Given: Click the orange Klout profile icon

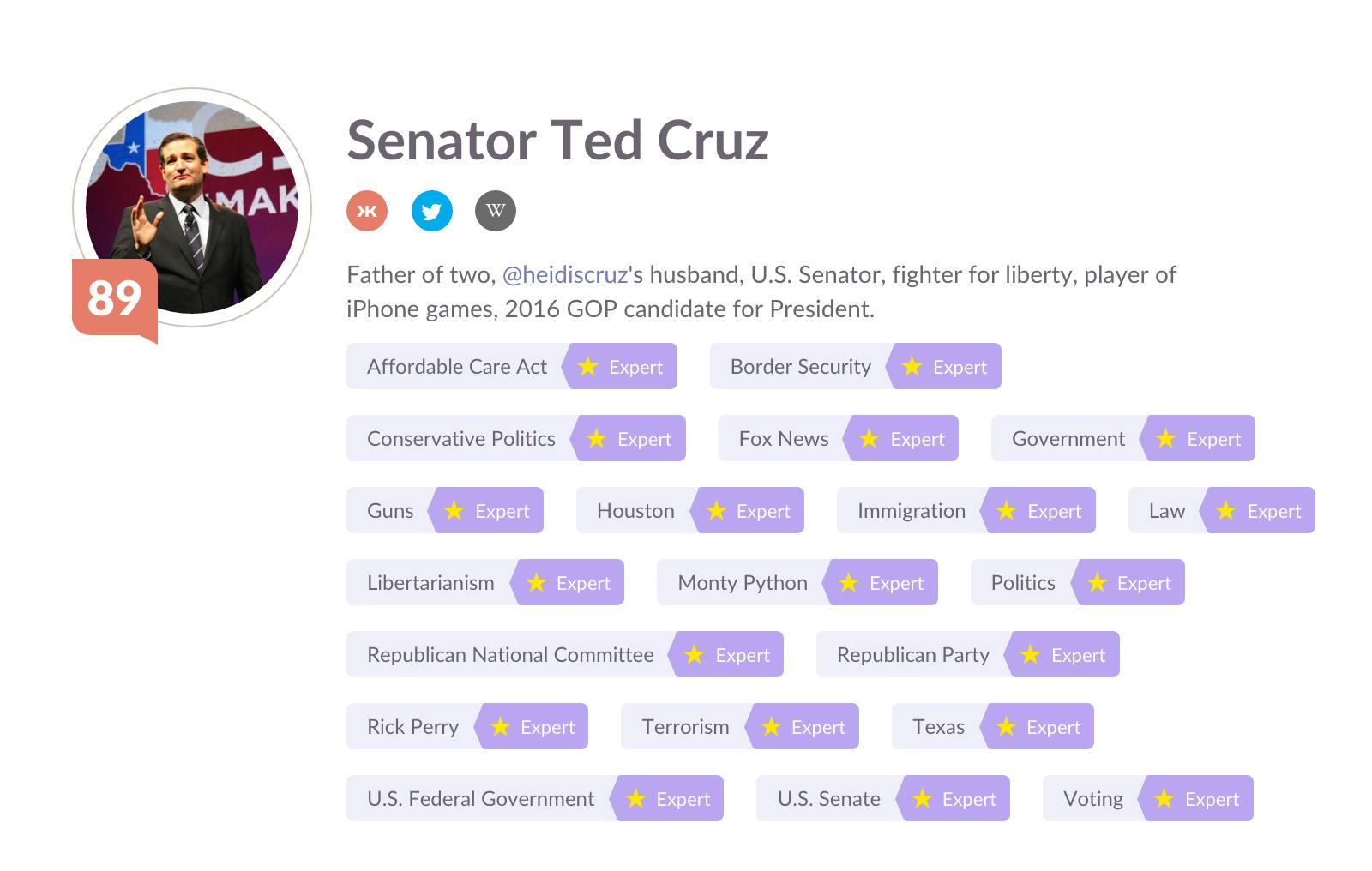Looking at the screenshot, I should [367, 211].
